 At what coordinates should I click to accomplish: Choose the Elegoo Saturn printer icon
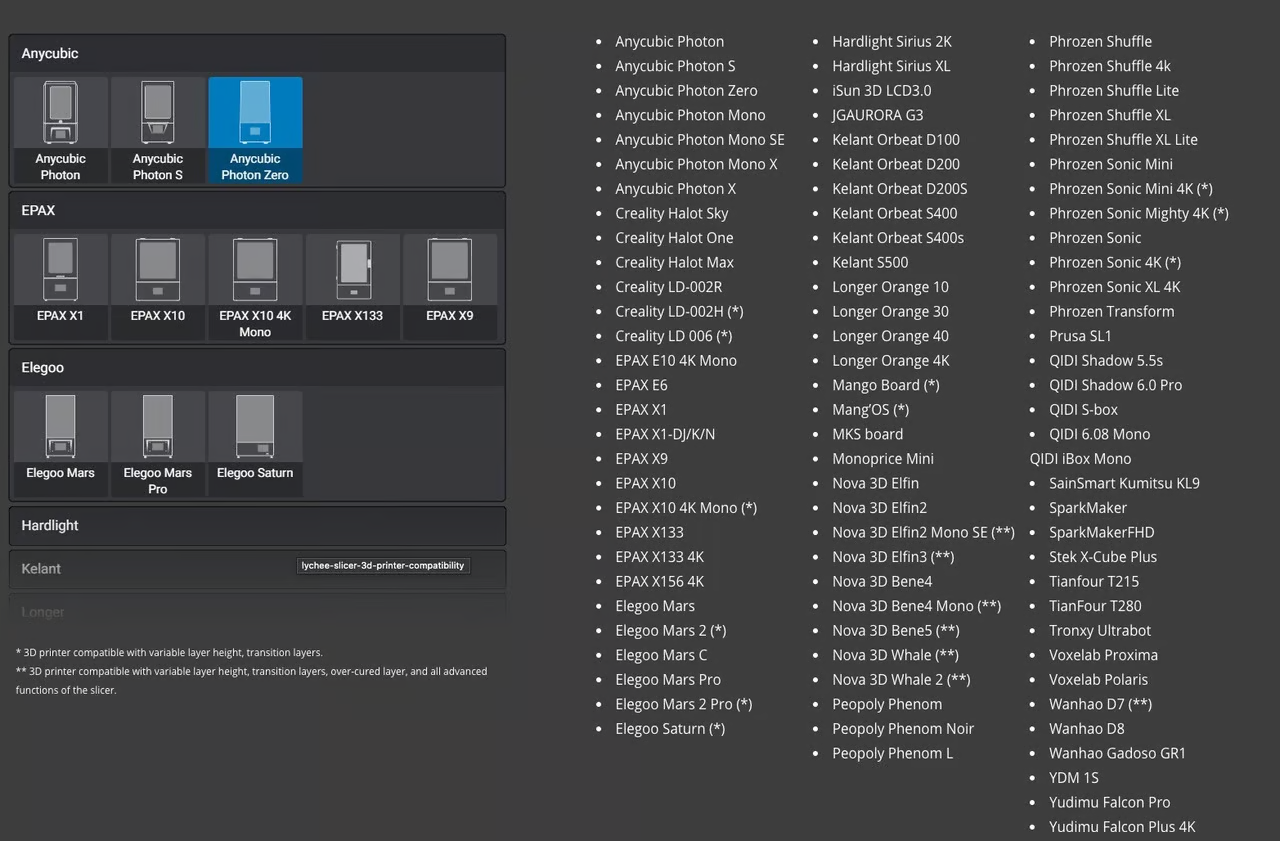255,443
